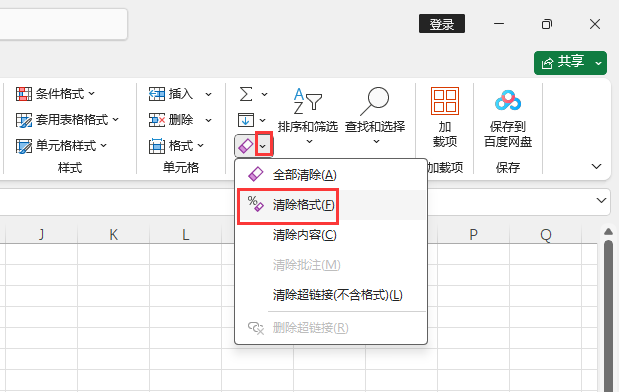The width and height of the screenshot is (619, 392).
Task: Click the Clear eraser icon
Action: (x=246, y=146)
